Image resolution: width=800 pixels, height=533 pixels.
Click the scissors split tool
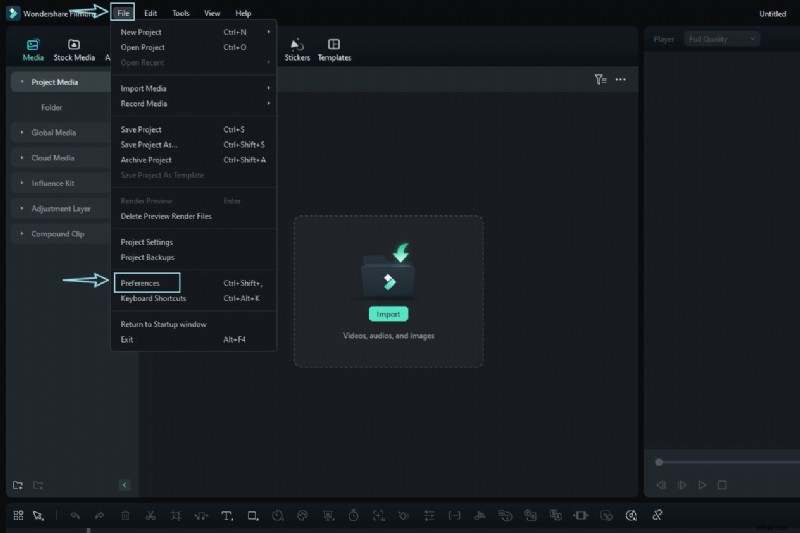(150, 515)
